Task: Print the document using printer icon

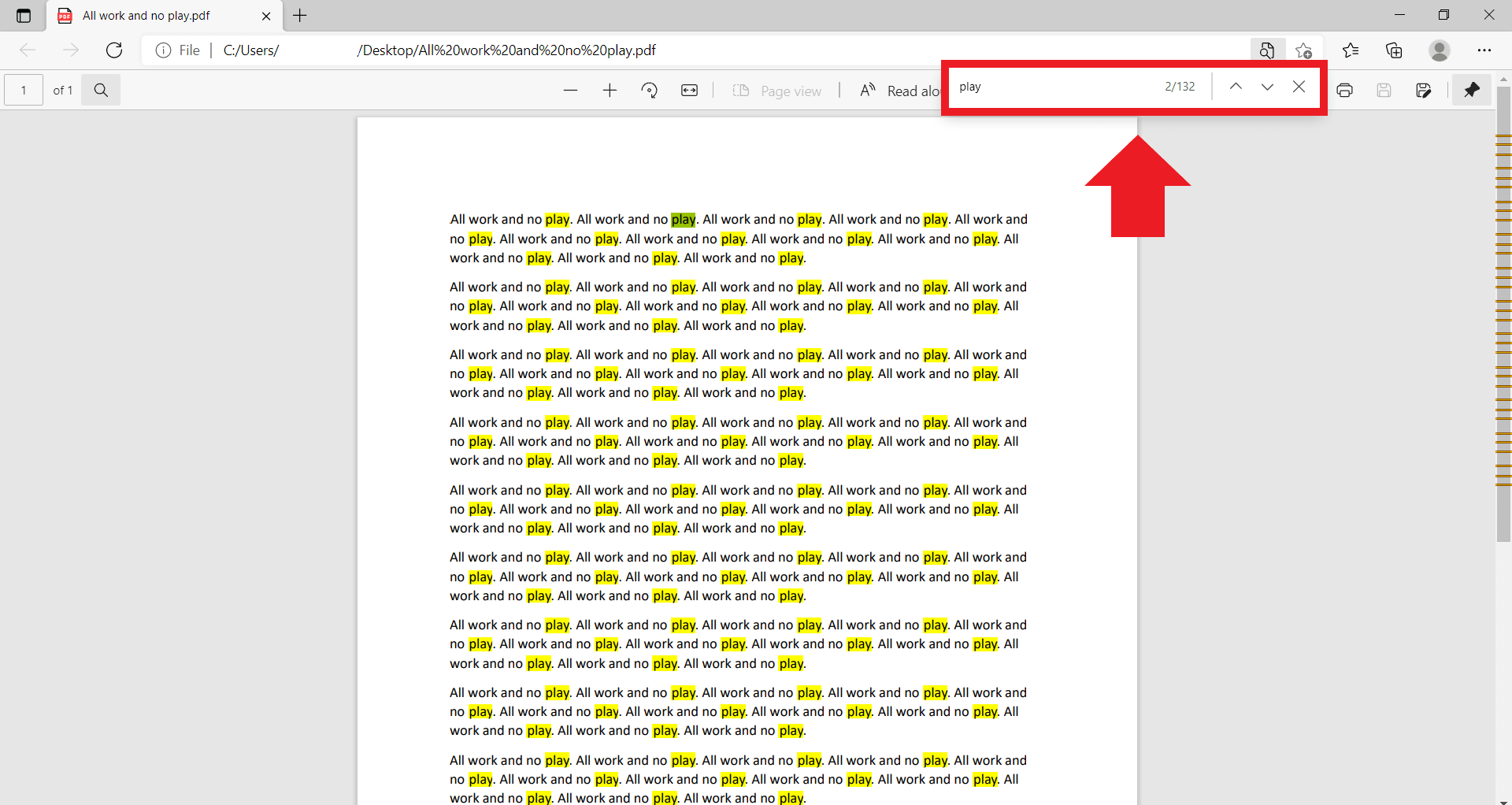Action: point(1345,91)
